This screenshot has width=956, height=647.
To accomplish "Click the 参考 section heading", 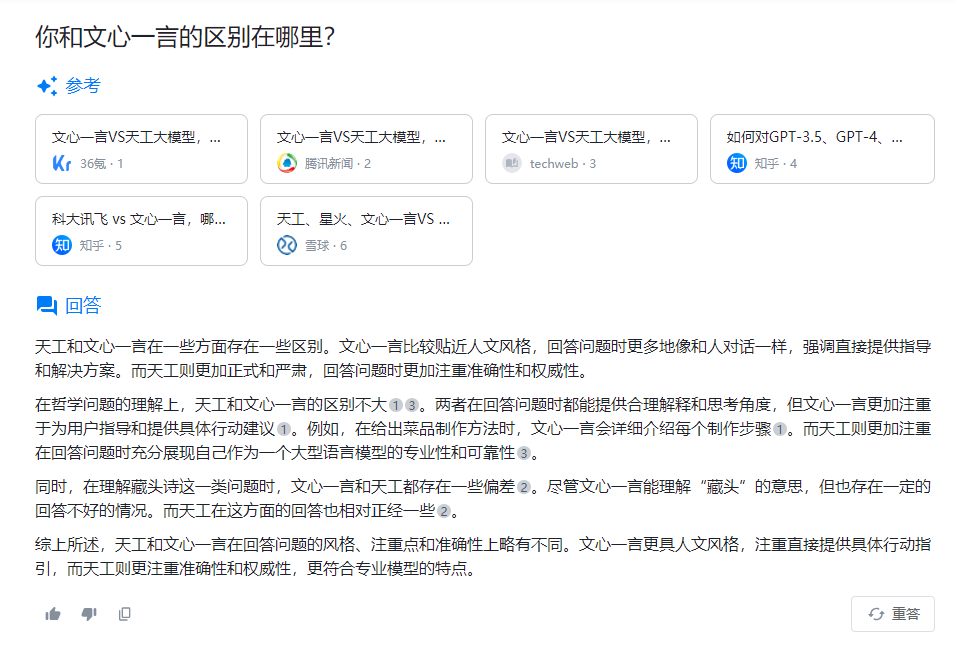I will [83, 86].
